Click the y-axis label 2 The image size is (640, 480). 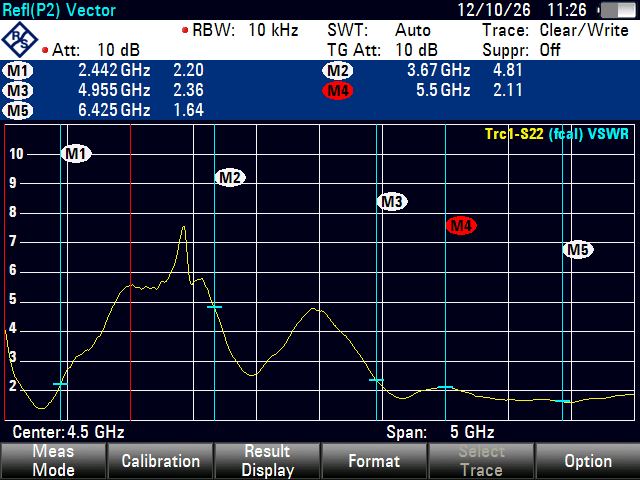pos(12,386)
